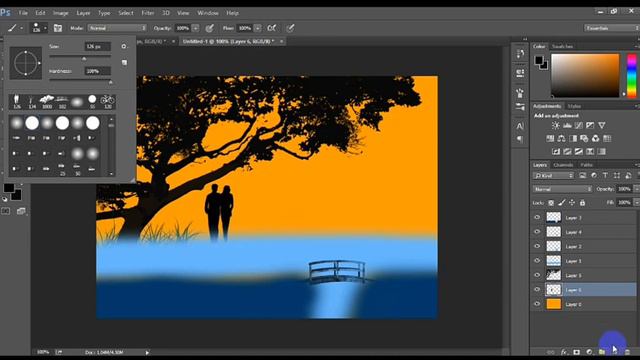The height and width of the screenshot is (360, 640).
Task: Click the layer style fx icon
Action: pos(564,352)
